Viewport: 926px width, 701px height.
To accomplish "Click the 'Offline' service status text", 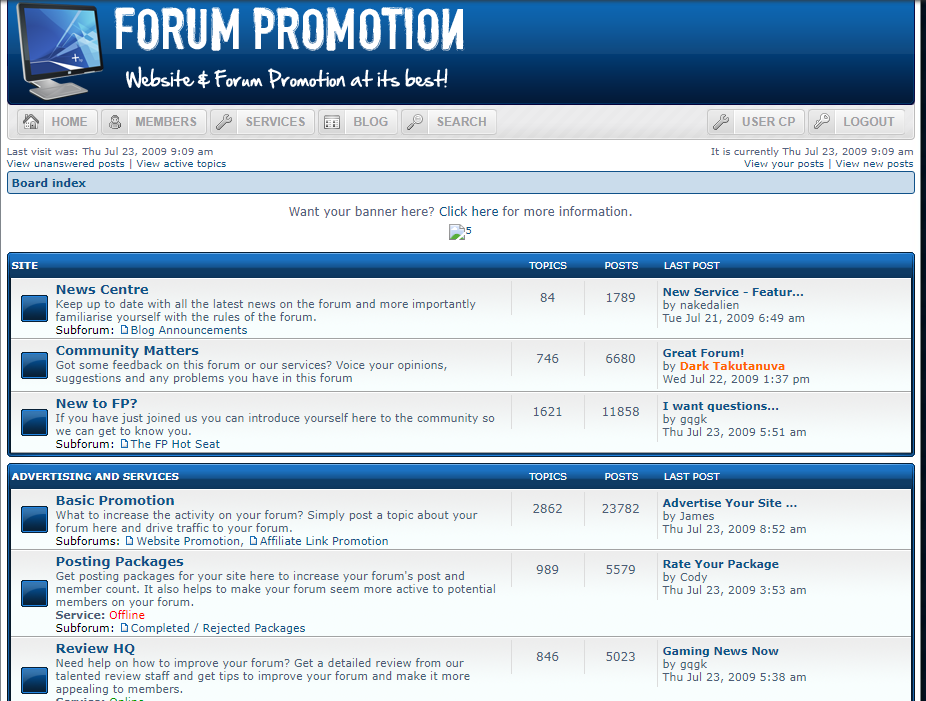I will tap(127, 615).
